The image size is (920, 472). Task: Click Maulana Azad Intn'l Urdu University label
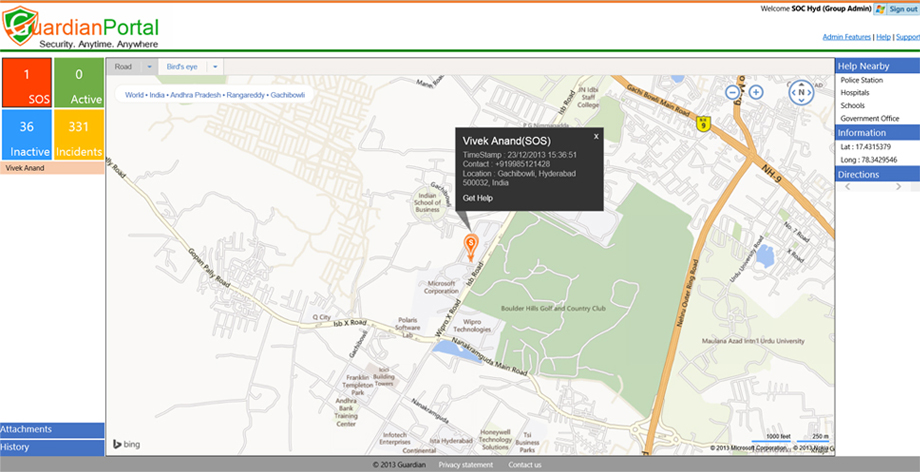pyautogui.click(x=753, y=341)
